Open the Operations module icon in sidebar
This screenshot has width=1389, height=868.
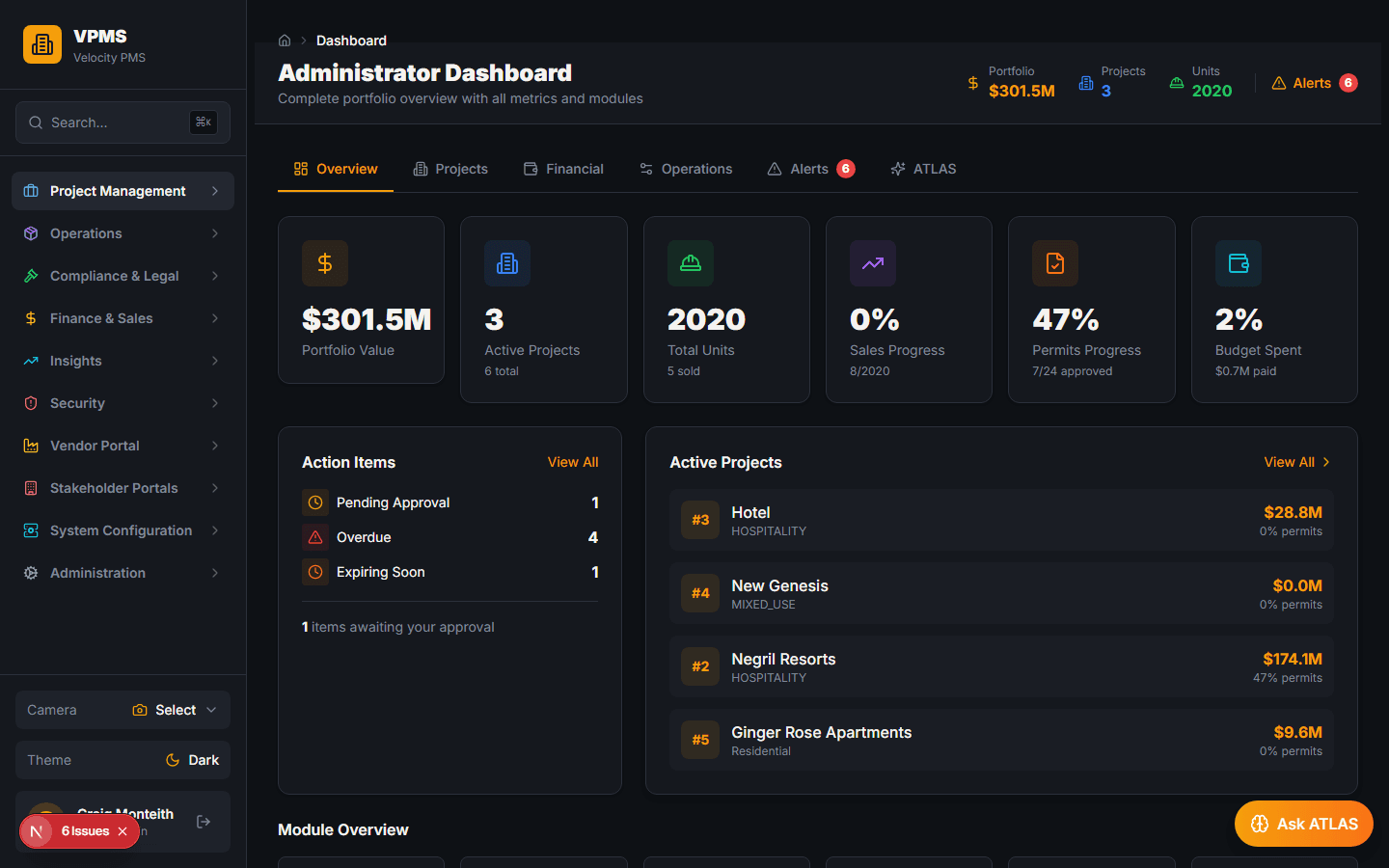coord(30,232)
